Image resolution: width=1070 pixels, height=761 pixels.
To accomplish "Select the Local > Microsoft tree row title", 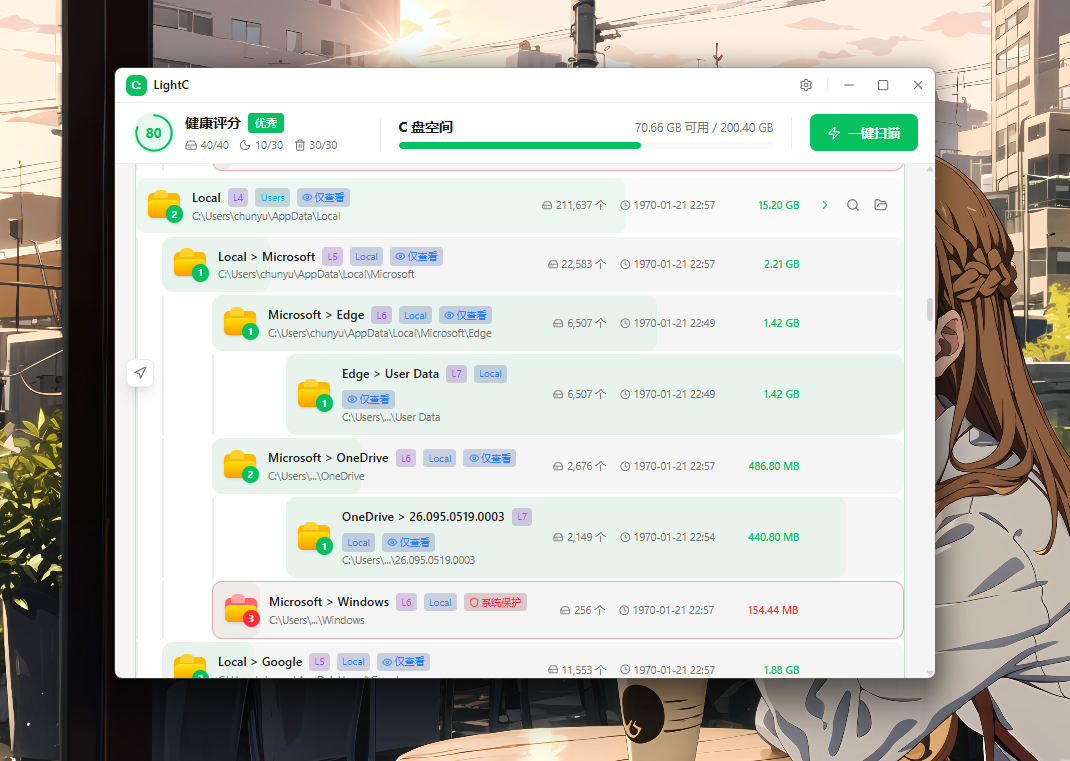I will 266,257.
